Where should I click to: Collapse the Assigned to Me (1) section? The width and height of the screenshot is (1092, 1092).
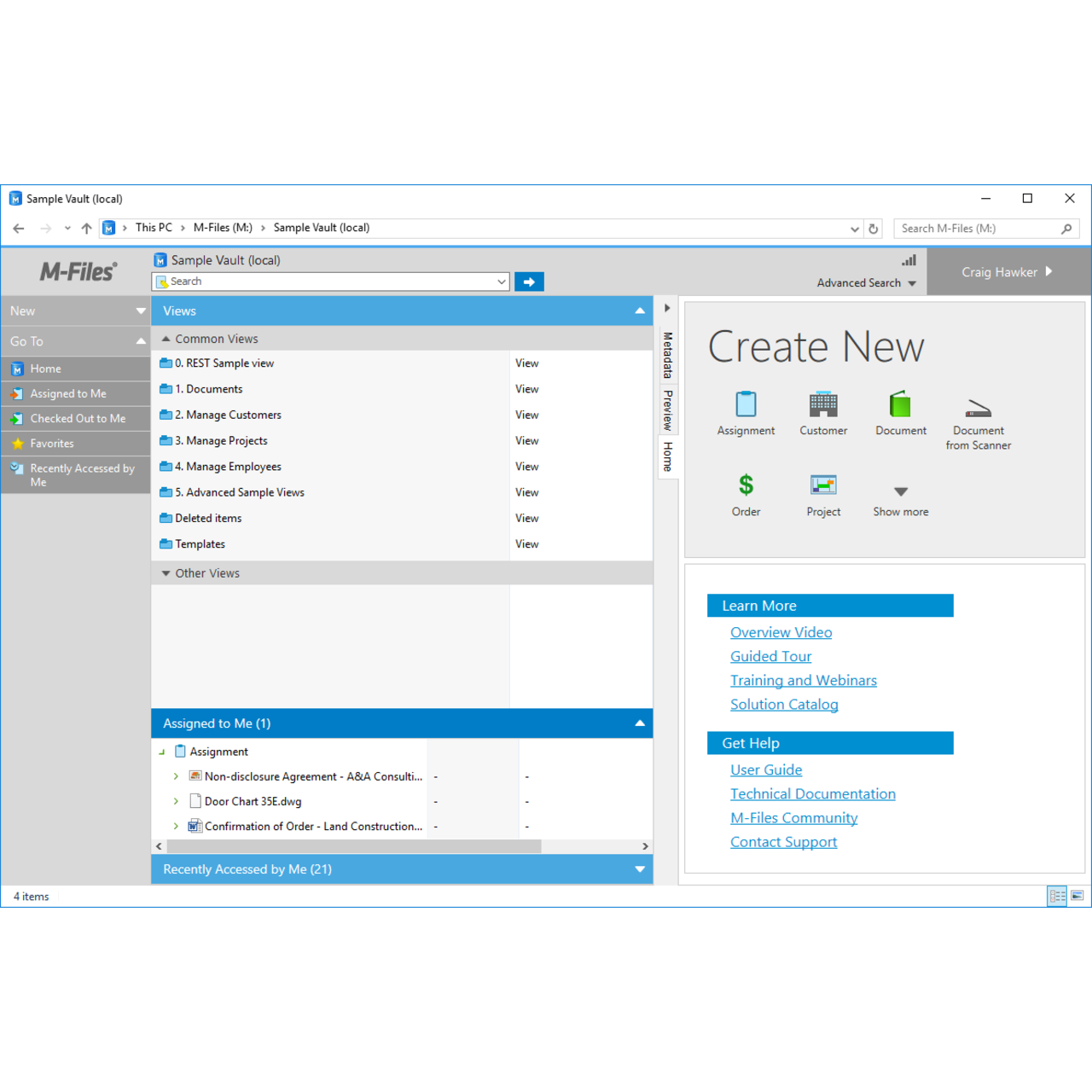tap(640, 723)
